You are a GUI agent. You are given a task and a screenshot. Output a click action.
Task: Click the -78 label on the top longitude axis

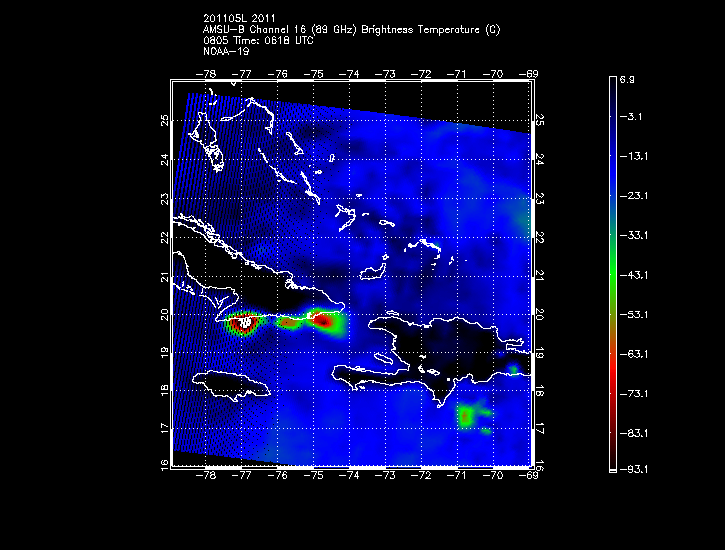pos(205,74)
